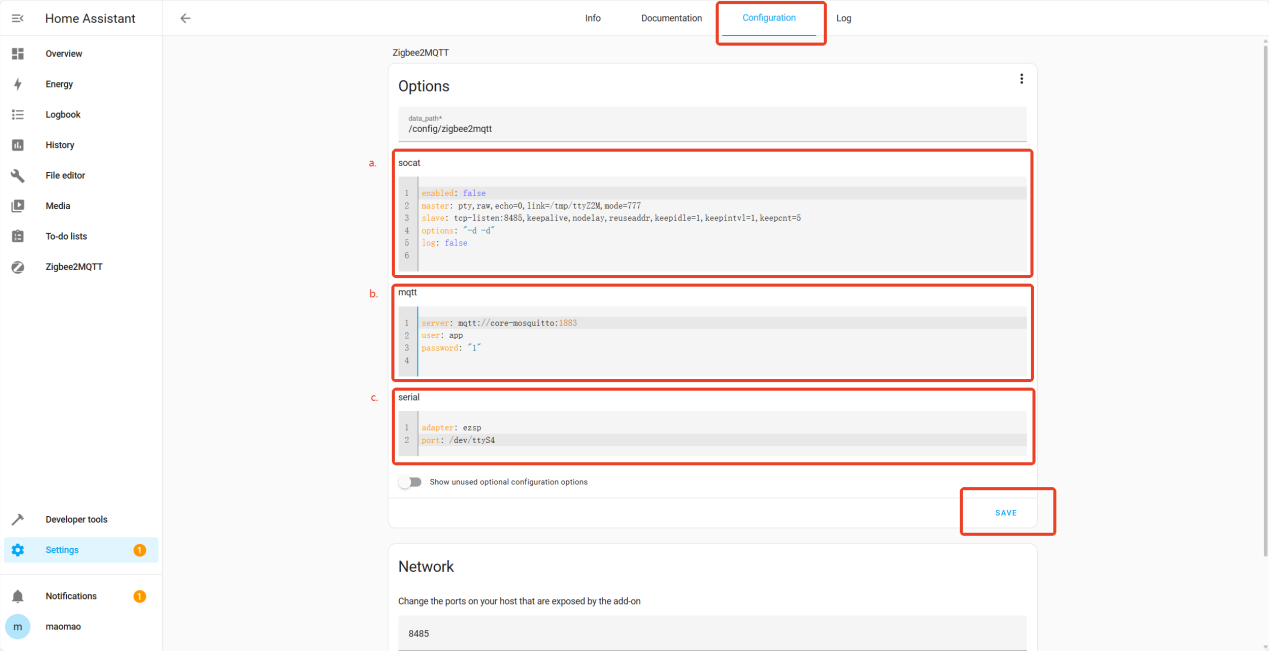
Task: Toggle Show unused optional configuration options
Action: [x=409, y=482]
